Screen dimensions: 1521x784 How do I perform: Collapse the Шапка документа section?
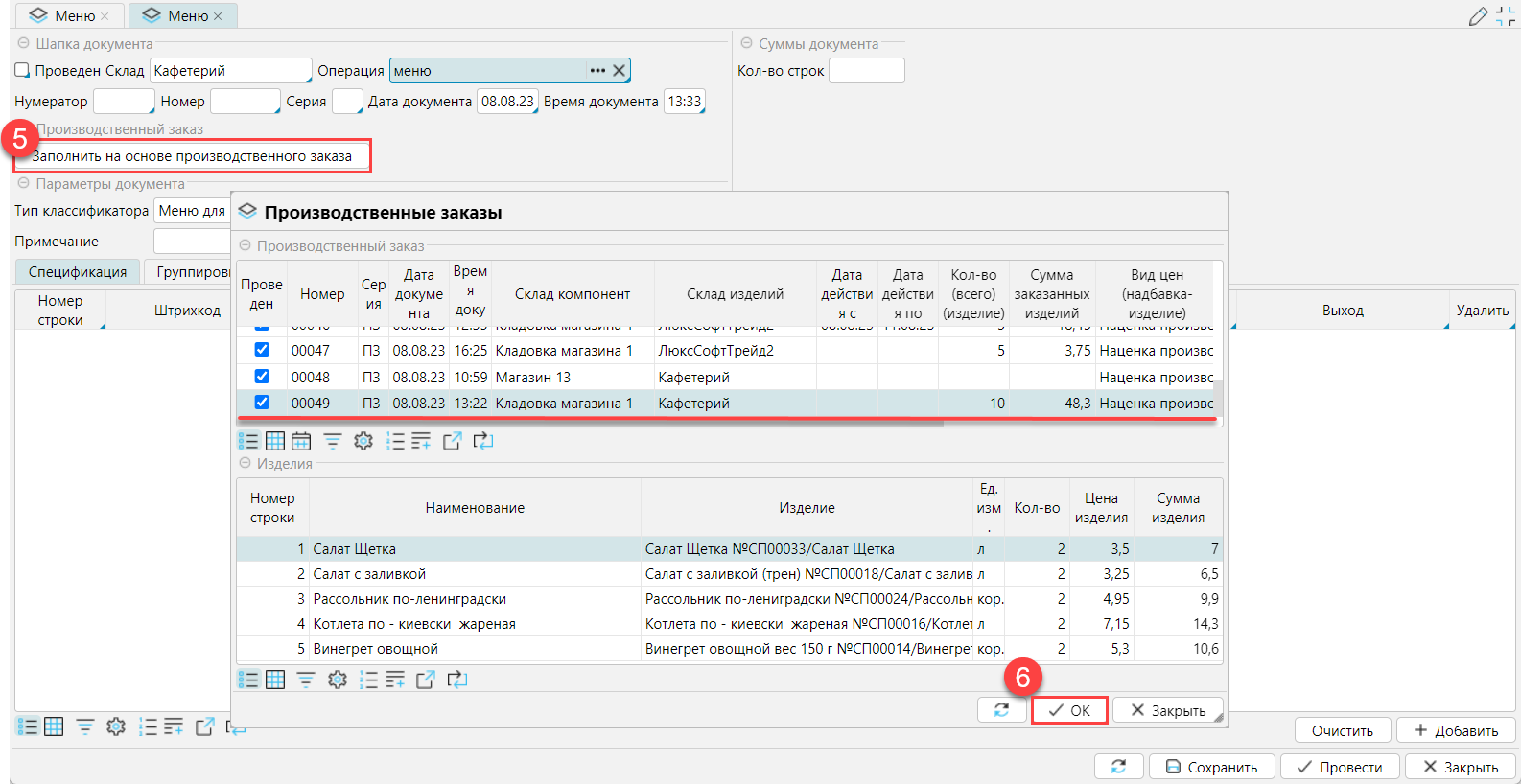(23, 44)
